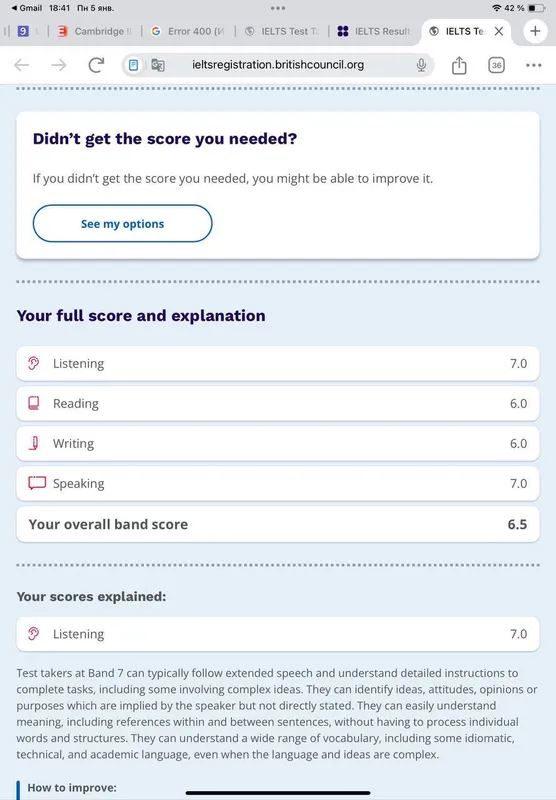The width and height of the screenshot is (556, 800).
Task: Switch to the Cambridge tab
Action: [95, 31]
